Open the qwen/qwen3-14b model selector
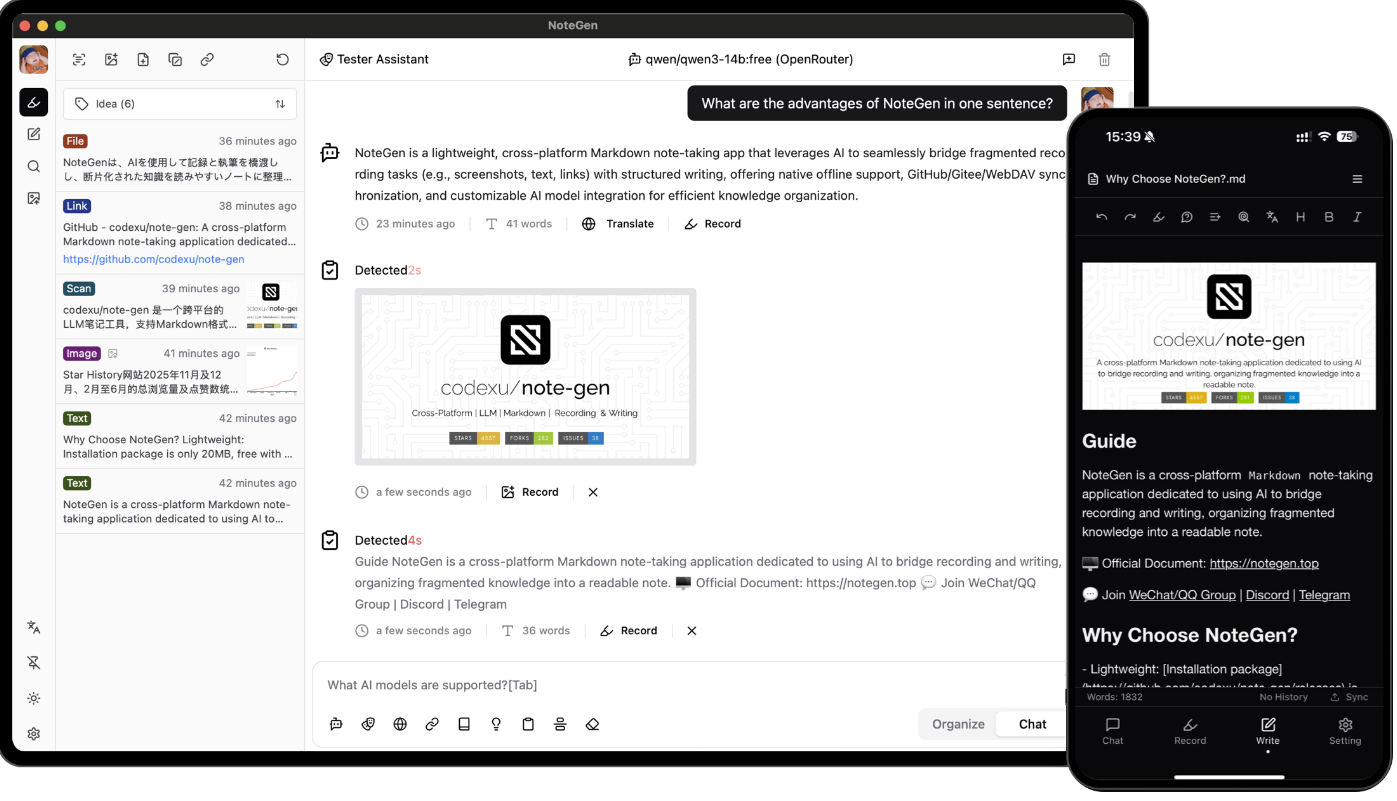Screen dimensions: 1397x801 [x=740, y=60]
